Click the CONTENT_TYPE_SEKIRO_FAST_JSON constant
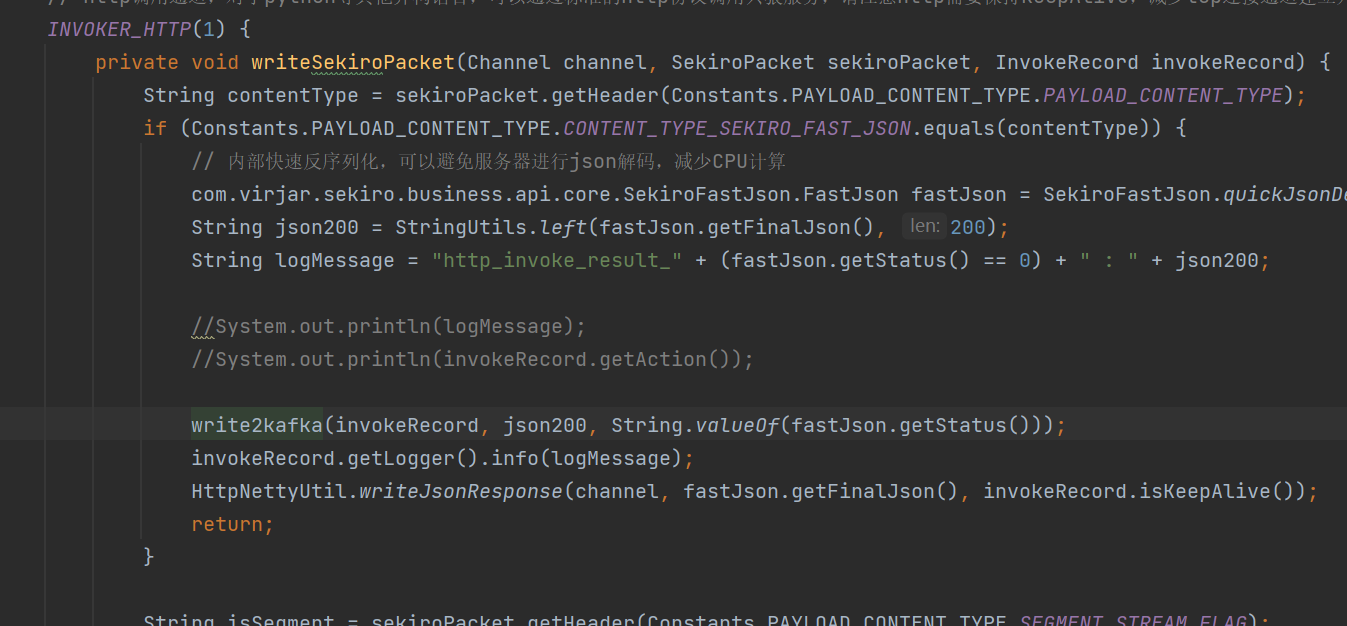The height and width of the screenshot is (626, 1347). pos(737,128)
